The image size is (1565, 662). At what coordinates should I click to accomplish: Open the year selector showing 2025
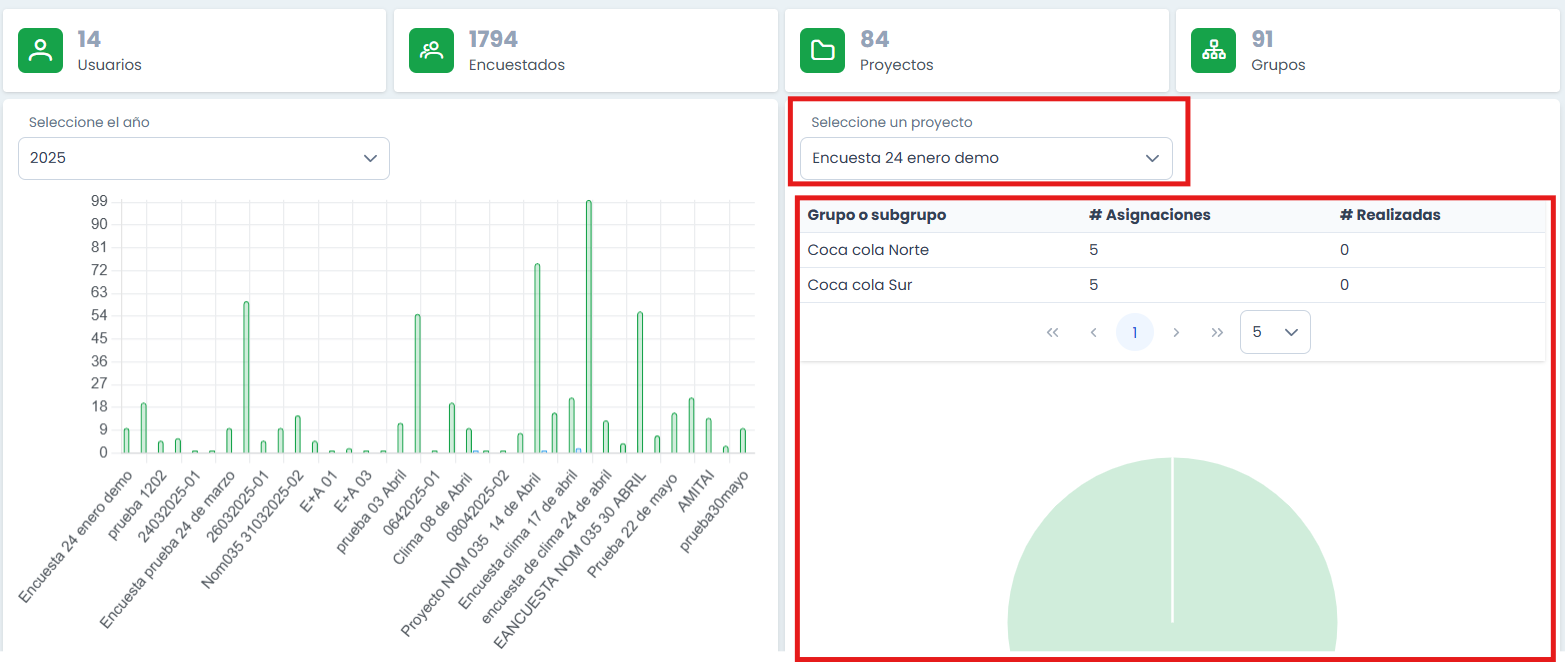tap(204, 158)
